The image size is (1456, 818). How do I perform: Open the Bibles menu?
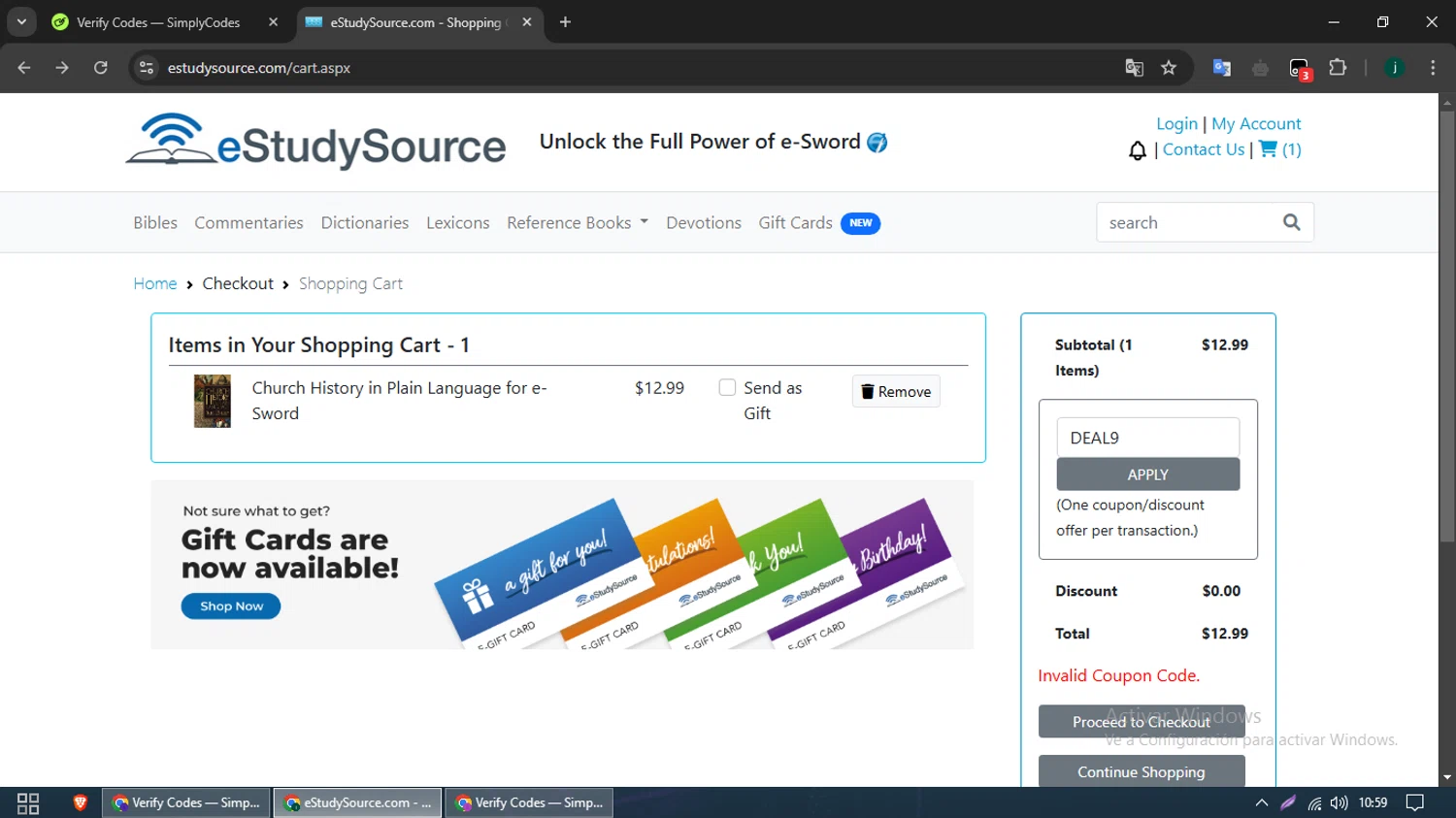[155, 222]
